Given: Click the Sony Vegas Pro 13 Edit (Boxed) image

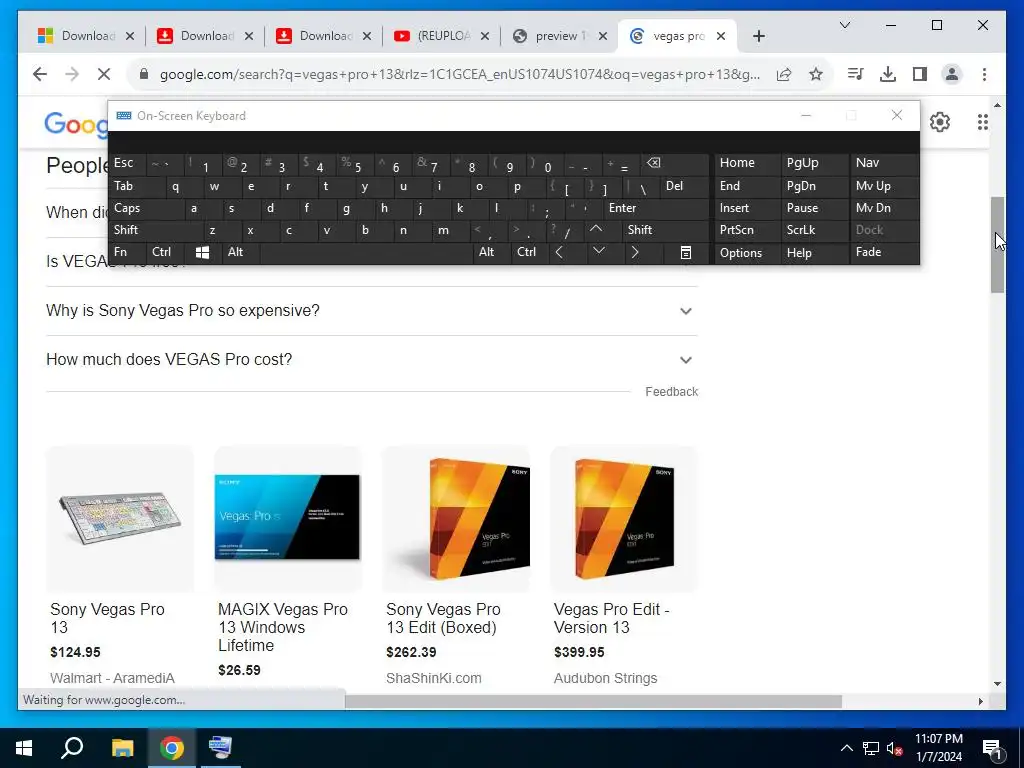Looking at the screenshot, I should [456, 519].
